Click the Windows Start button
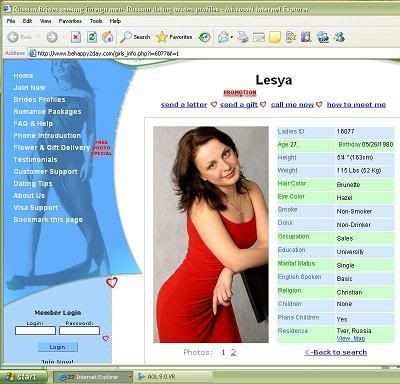 click(23, 377)
